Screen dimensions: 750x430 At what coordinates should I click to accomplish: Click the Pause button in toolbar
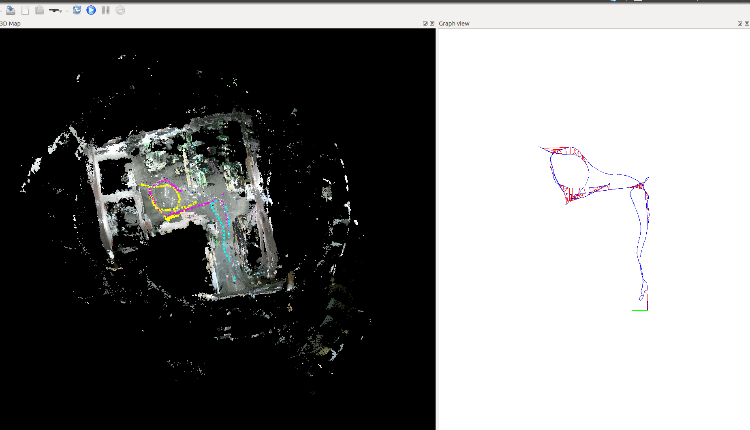106,10
